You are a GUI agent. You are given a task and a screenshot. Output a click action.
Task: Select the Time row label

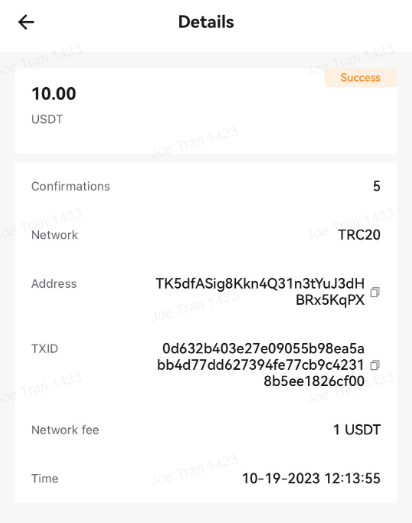45,479
